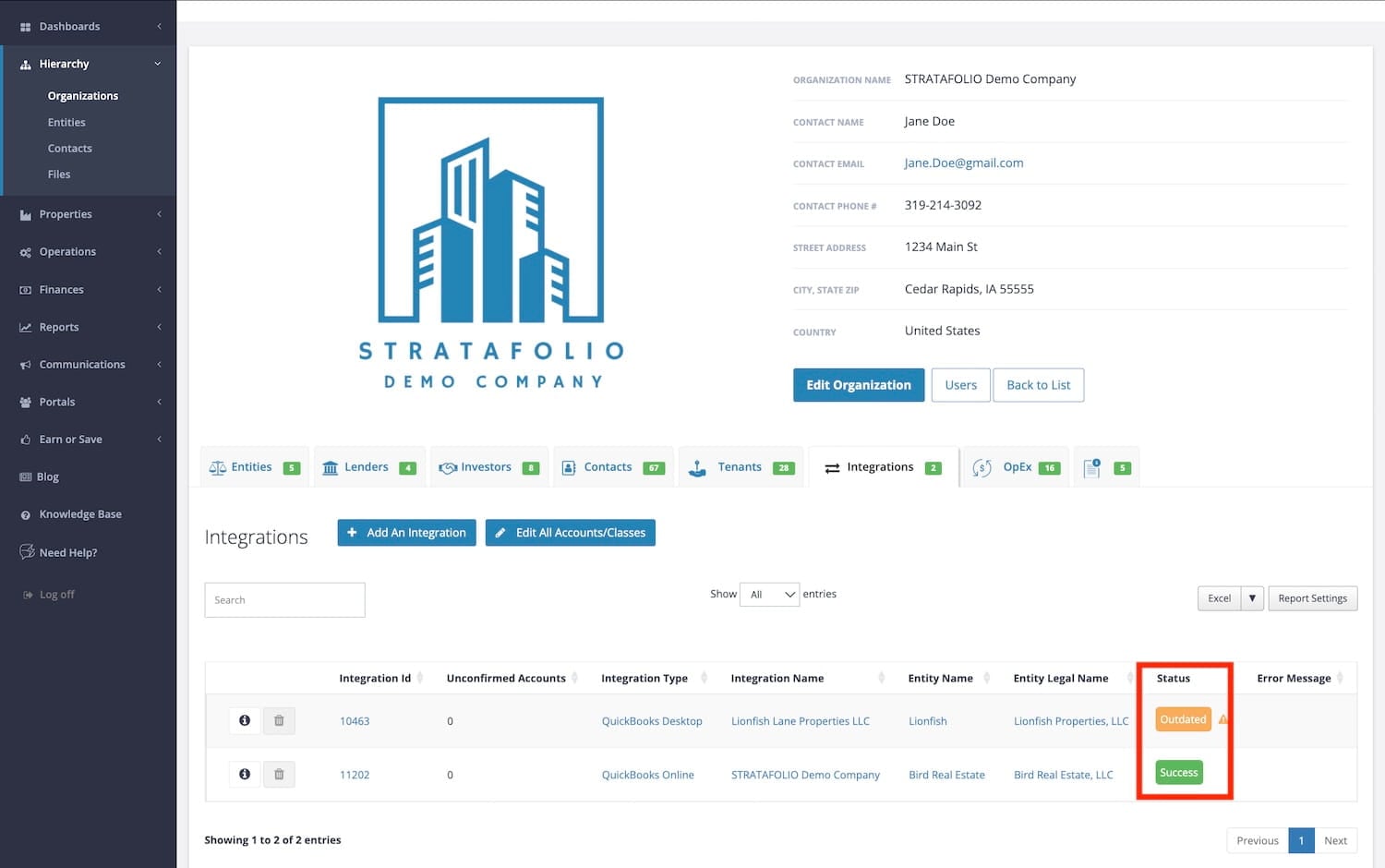Open the Show entries dropdown

(769, 595)
